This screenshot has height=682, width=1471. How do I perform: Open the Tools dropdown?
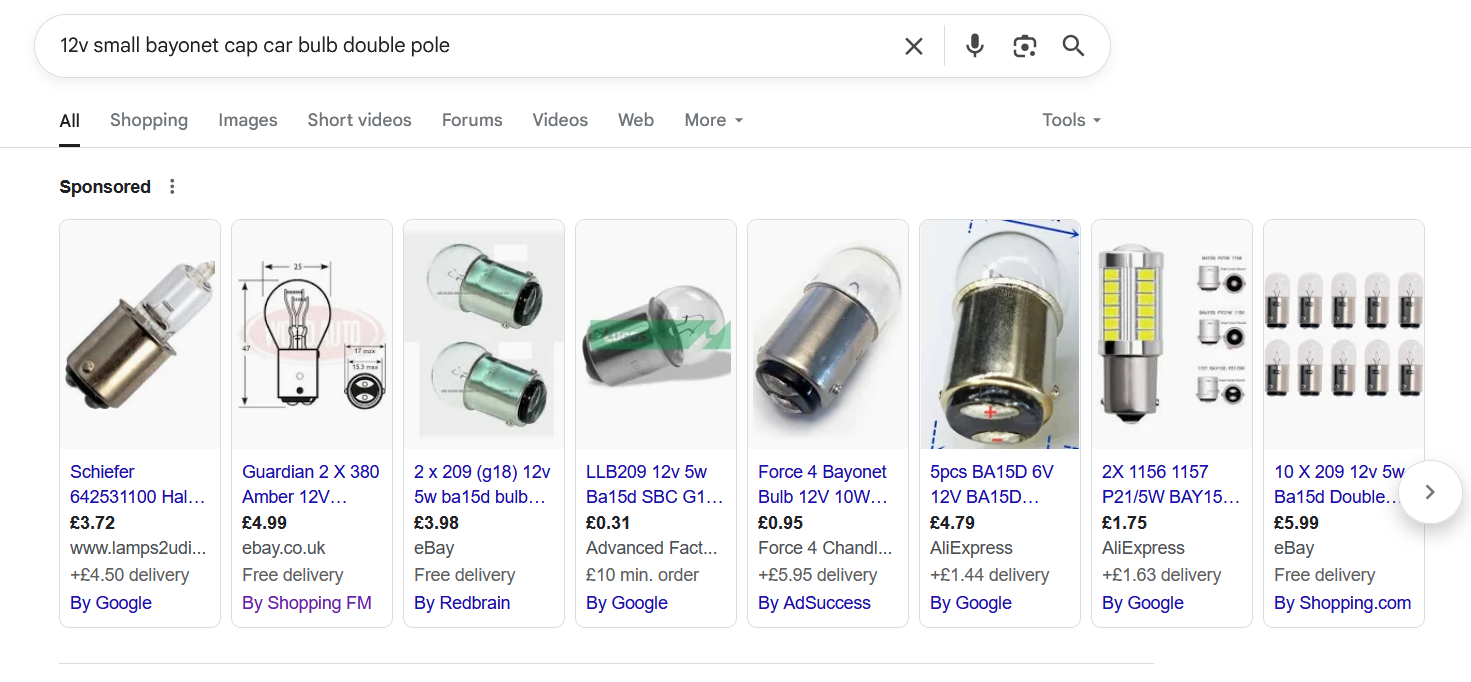(x=1071, y=120)
